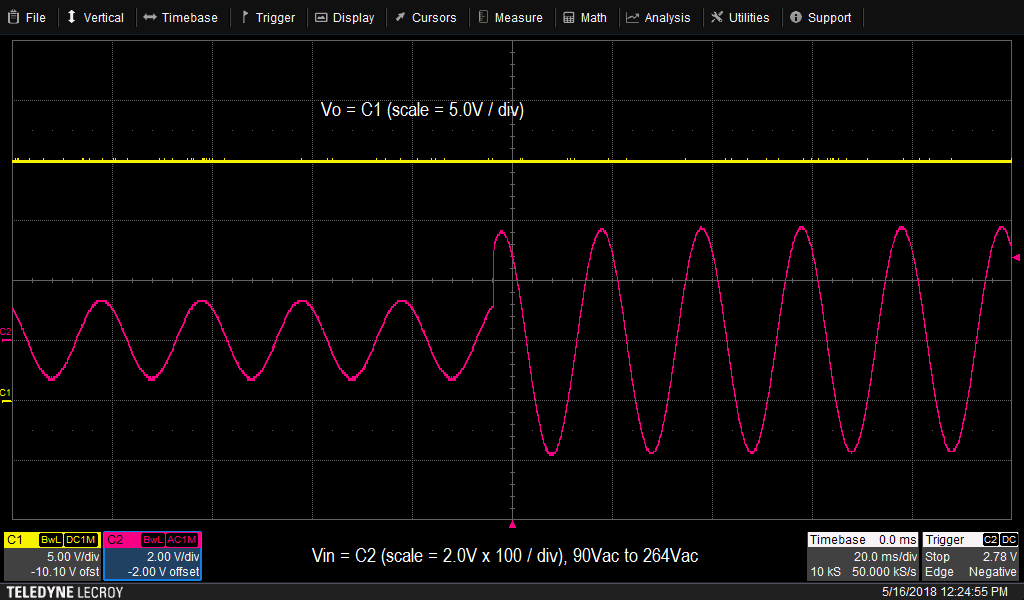The image size is (1024, 600).
Task: Click the Analysis chart icon
Action: (x=632, y=17)
